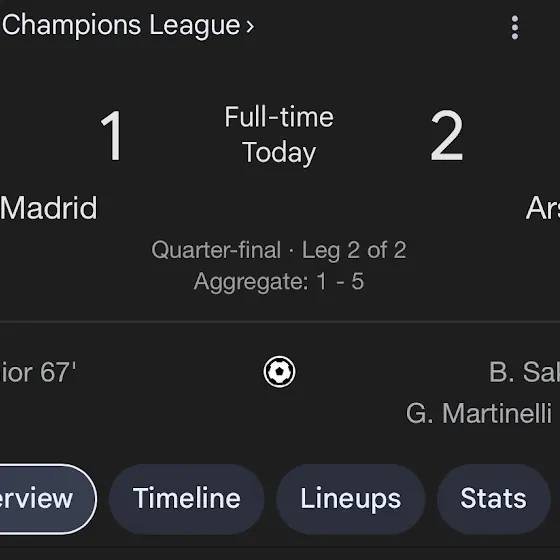Click the home score 1
Viewport: 560px width, 560px height.
click(112, 136)
